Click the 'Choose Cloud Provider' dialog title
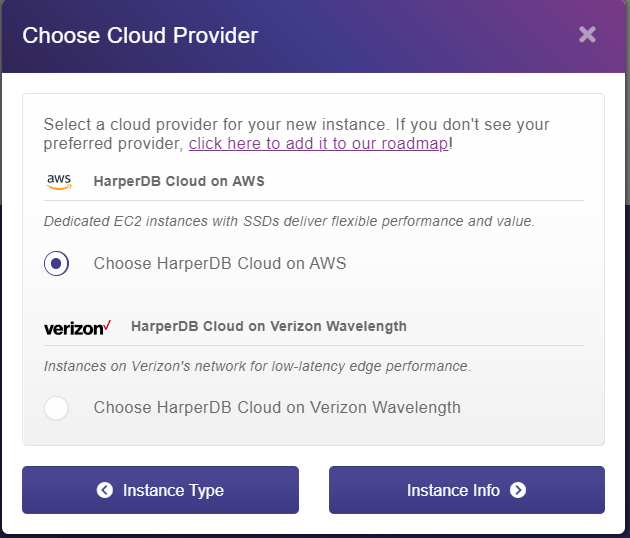This screenshot has height=538, width=630. click(140, 36)
